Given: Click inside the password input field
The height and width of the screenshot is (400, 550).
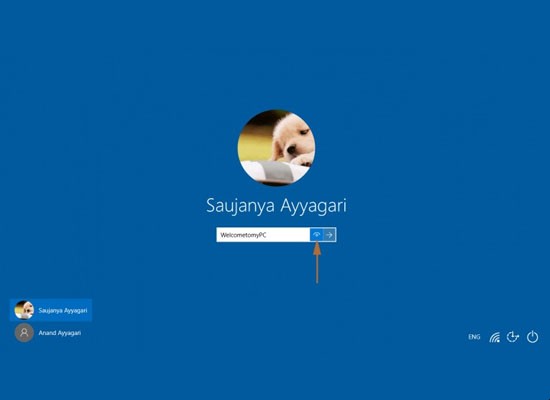Looking at the screenshot, I should coord(263,235).
